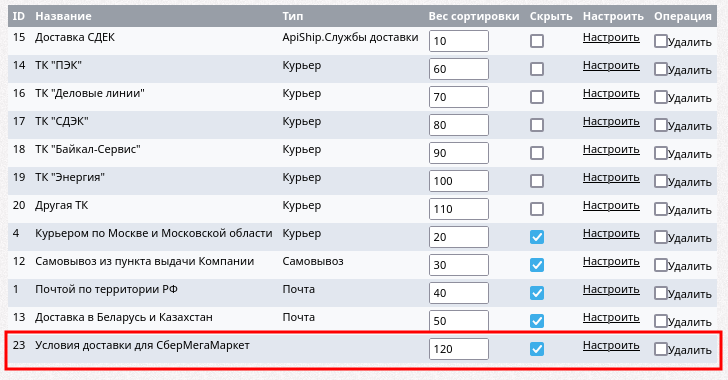
Task: Open Настроить link for ТК "Деловые линии"
Action: (611, 93)
